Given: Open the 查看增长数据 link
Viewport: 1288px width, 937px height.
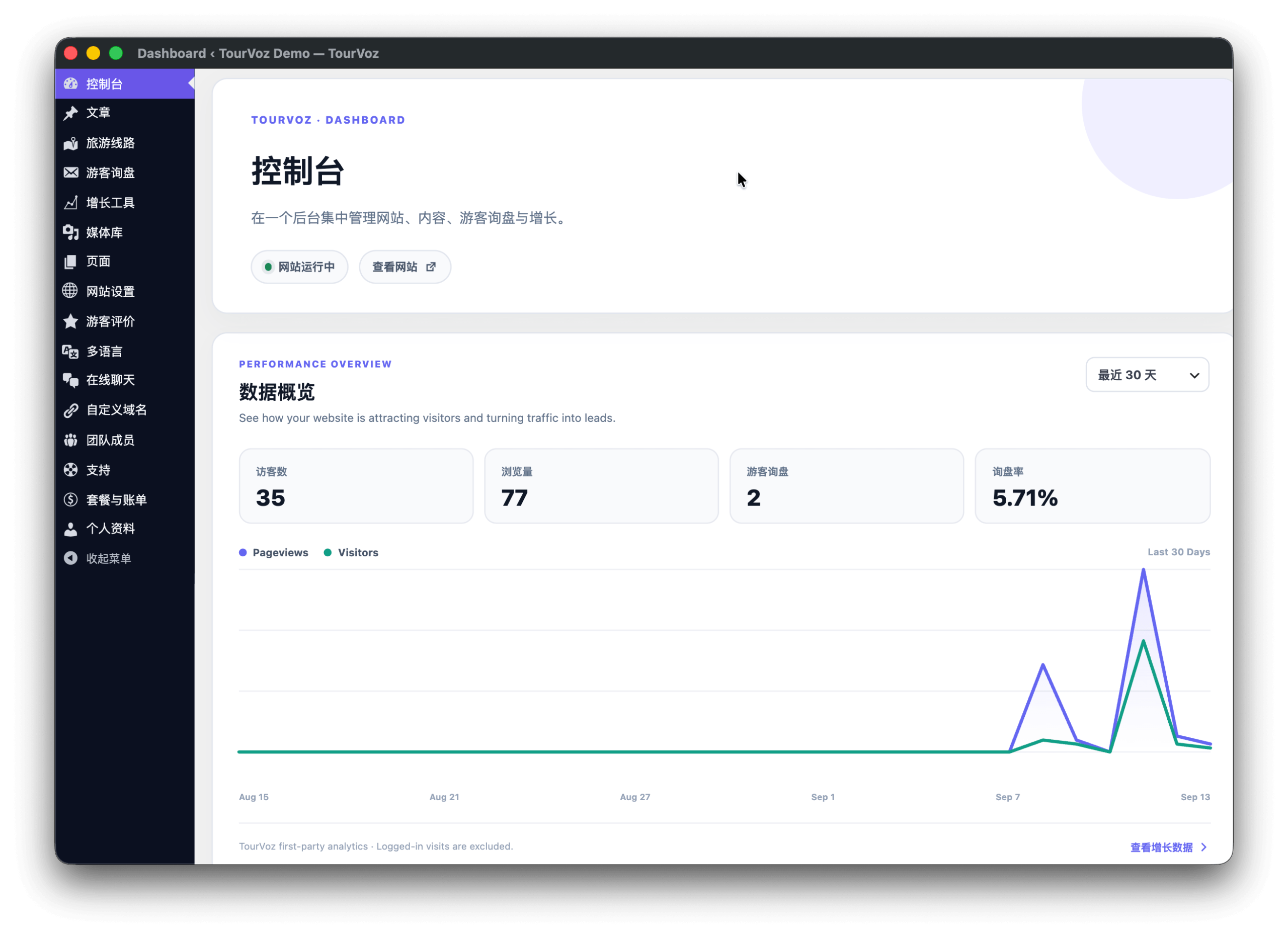Looking at the screenshot, I should 1169,847.
